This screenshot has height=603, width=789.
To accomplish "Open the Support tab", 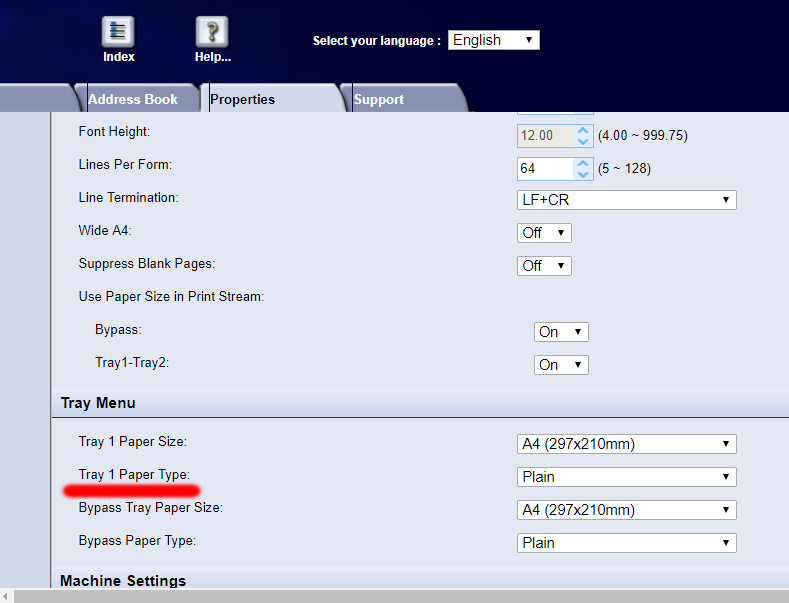I will pos(378,99).
